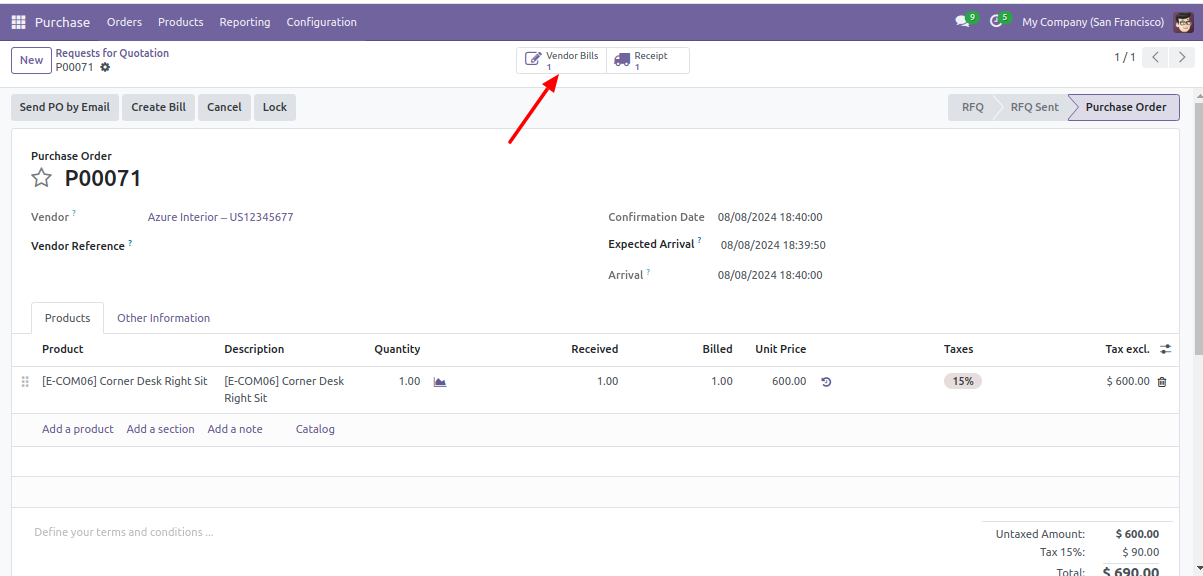Screen dimensions: 1203x576
Task: Click the user avatar in the top bar
Action: click(1183, 22)
